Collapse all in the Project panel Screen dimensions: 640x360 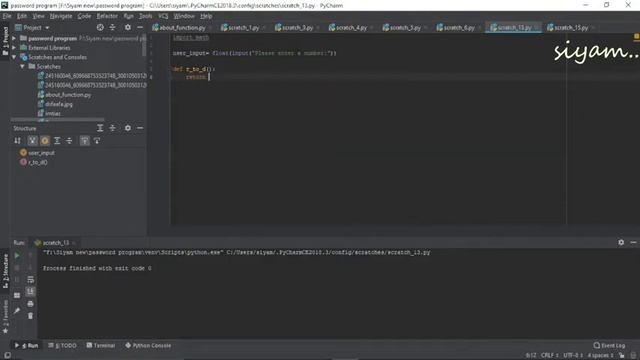tap(113, 27)
